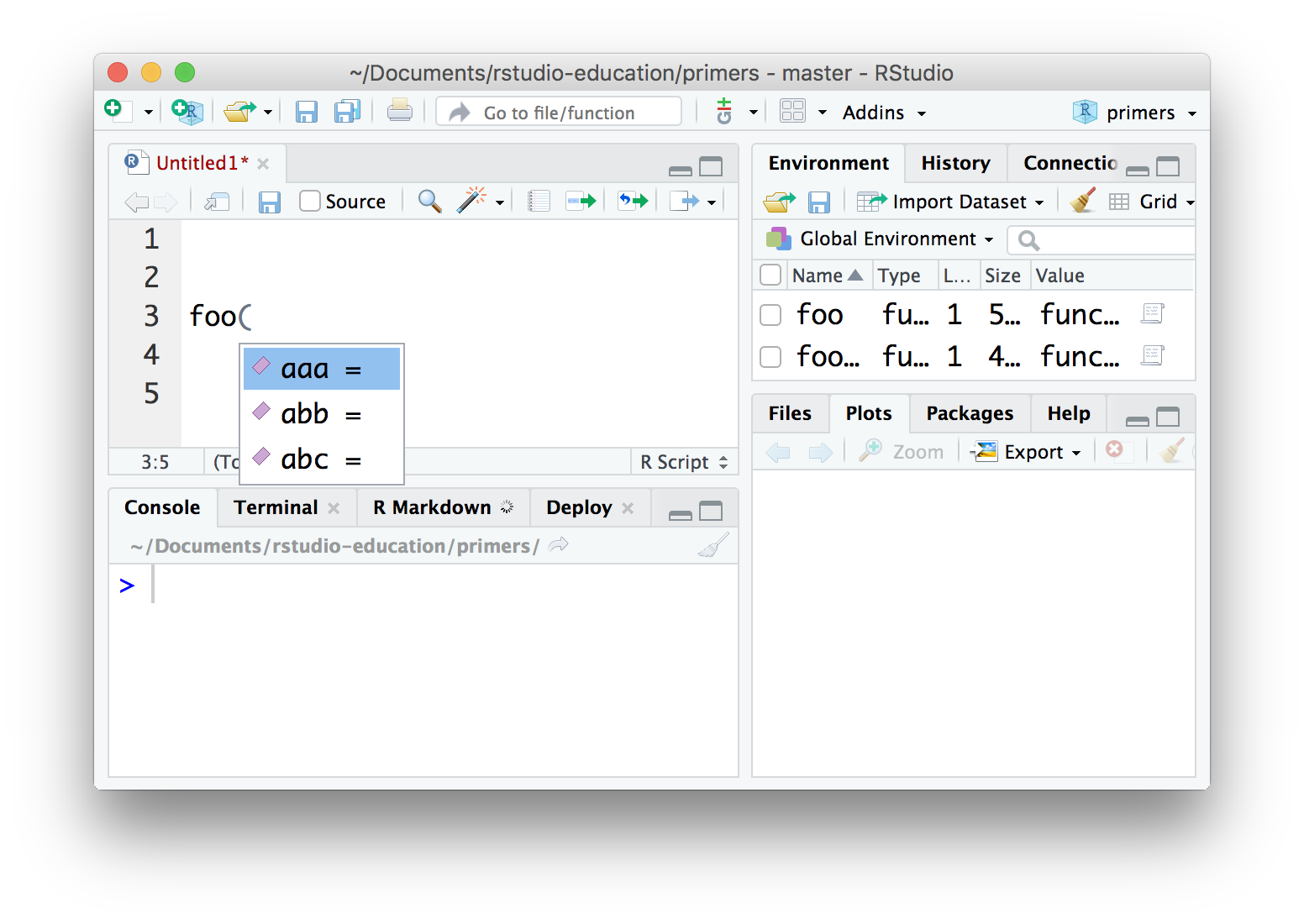Click the Go to file/function field
Screen dimensions: 1304x924
coord(559,113)
